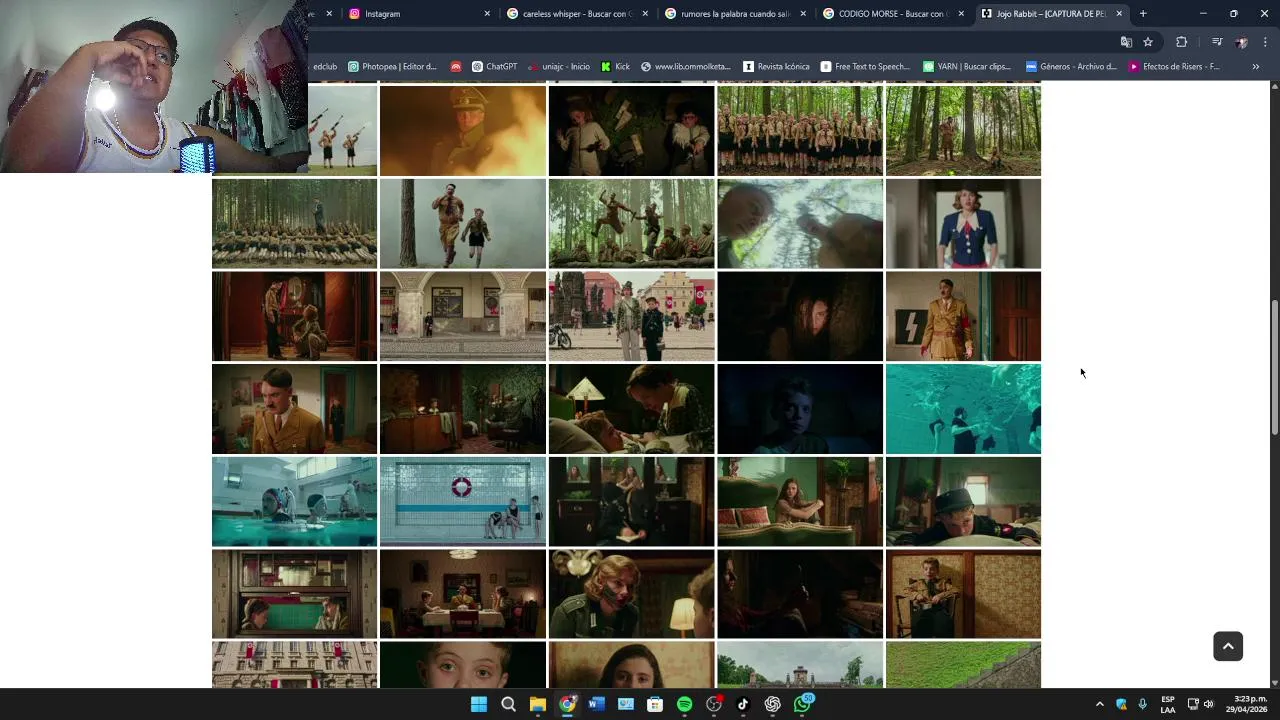This screenshot has width=1280, height=720.
Task: Open the Free Text to Speech bookmark
Action: 865,67
